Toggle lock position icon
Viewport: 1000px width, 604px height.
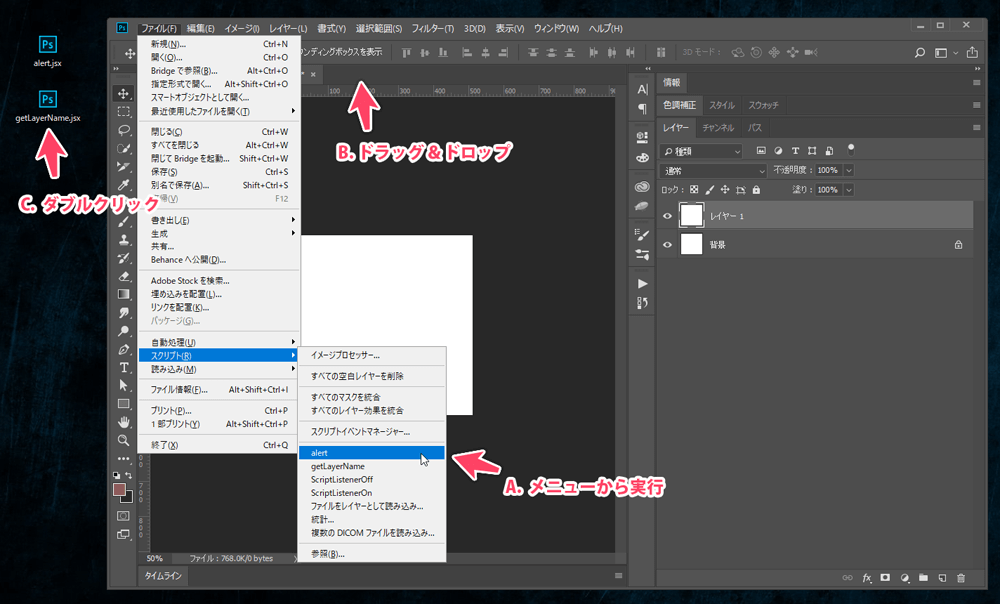[x=724, y=190]
